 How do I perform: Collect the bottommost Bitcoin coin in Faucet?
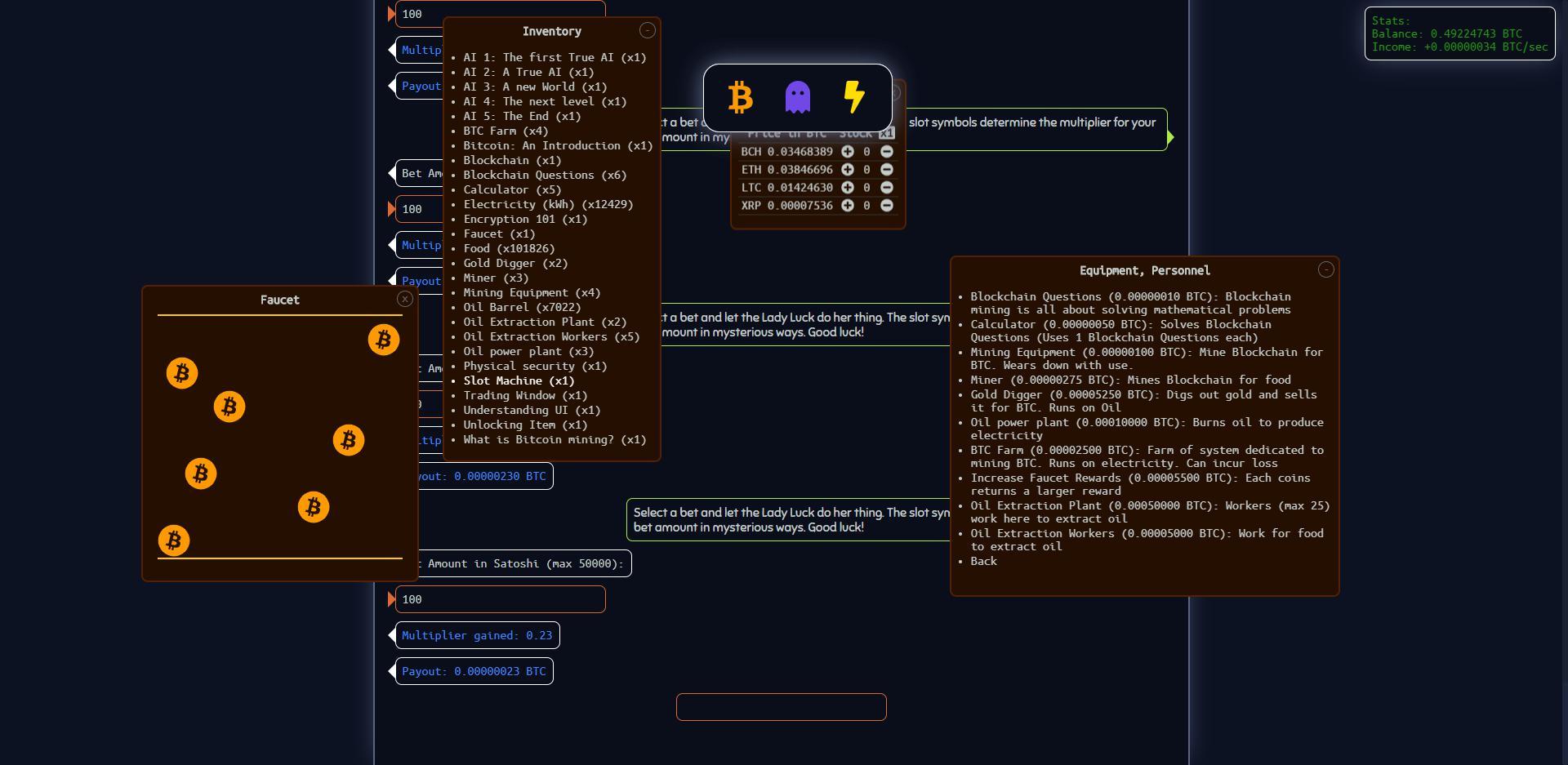[x=174, y=540]
